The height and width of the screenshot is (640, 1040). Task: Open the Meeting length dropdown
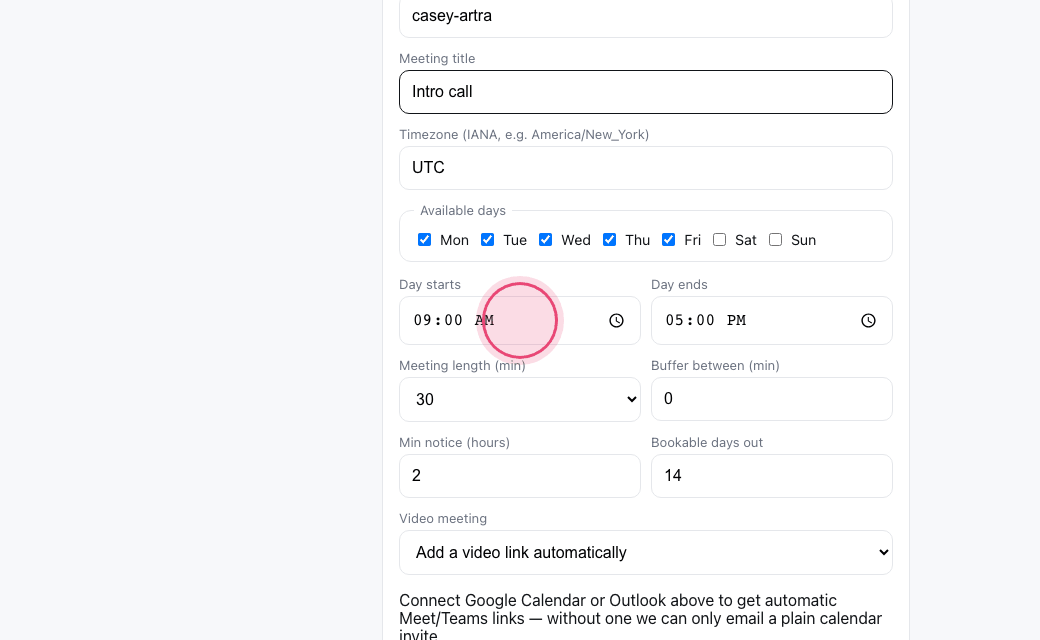click(520, 399)
